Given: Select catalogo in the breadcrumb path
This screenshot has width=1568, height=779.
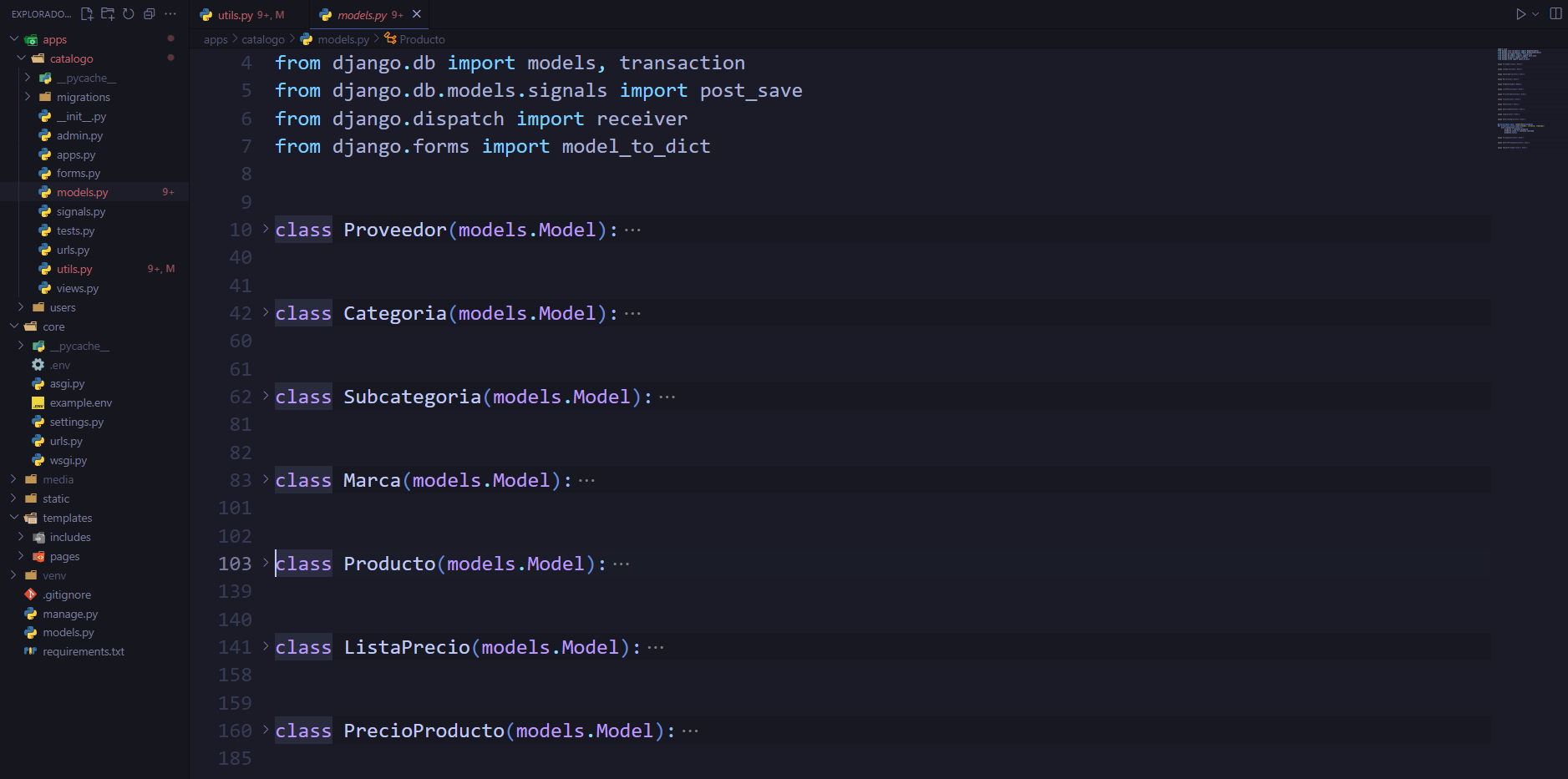Looking at the screenshot, I should [x=262, y=39].
